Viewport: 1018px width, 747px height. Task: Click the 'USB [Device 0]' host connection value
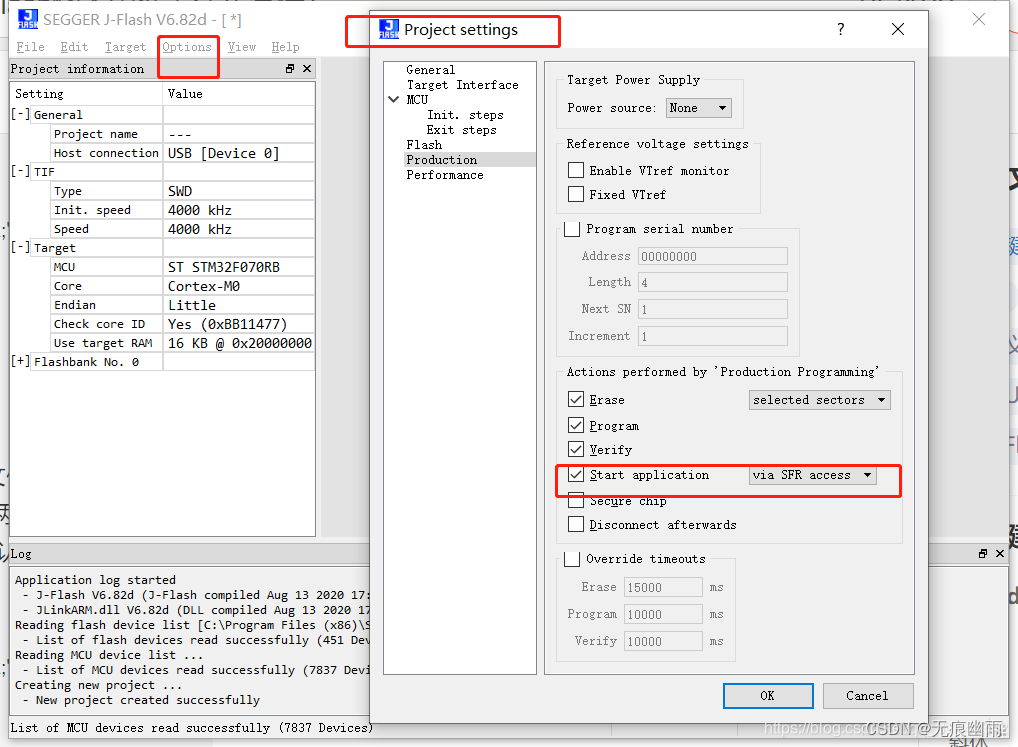point(223,153)
